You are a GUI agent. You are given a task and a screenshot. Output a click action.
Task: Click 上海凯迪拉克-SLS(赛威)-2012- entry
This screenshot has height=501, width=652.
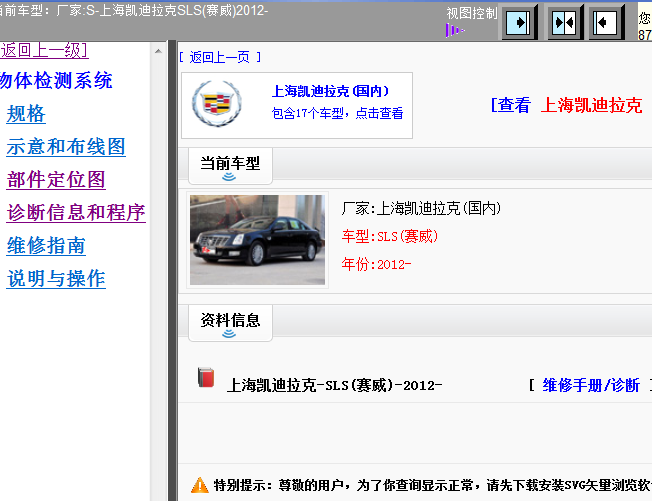[x=334, y=385]
